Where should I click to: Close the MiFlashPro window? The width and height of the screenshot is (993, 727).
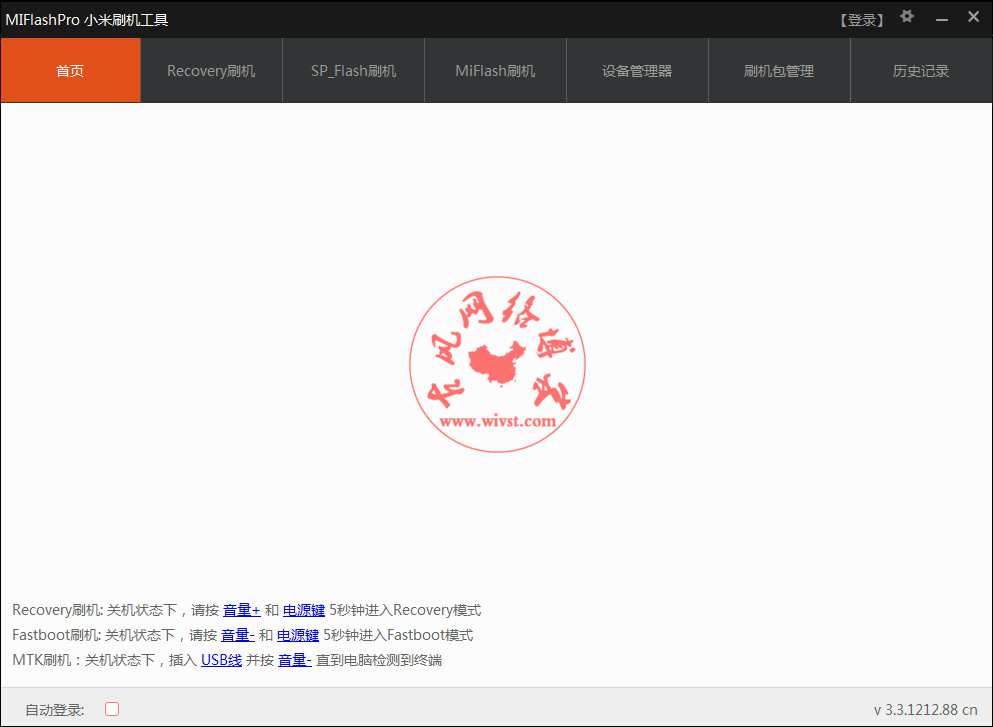973,17
